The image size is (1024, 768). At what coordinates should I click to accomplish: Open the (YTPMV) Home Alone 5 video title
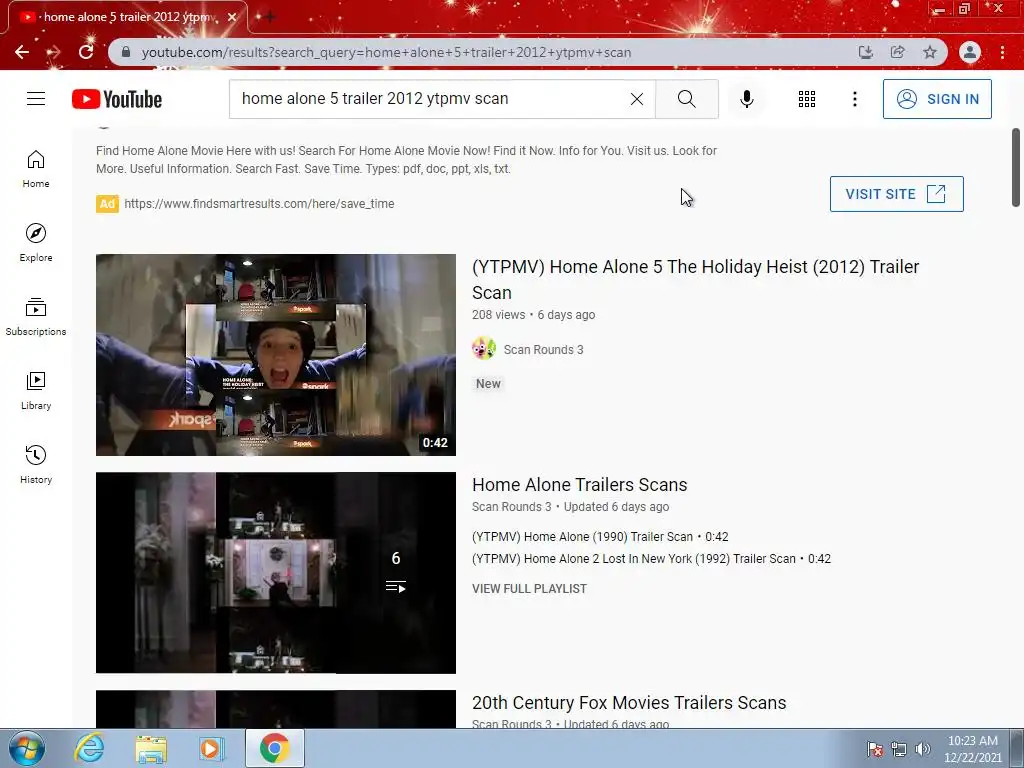696,280
